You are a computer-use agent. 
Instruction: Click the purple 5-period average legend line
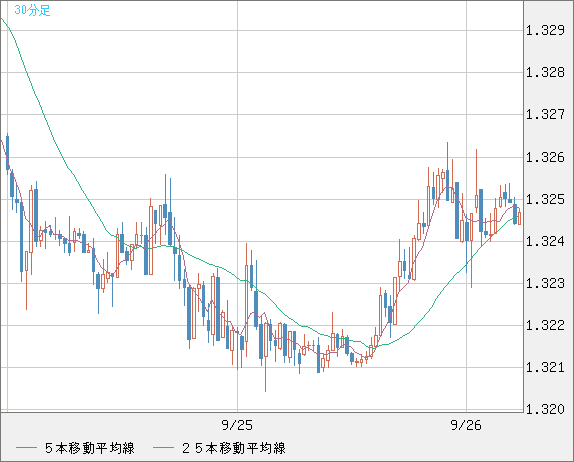click(26, 448)
